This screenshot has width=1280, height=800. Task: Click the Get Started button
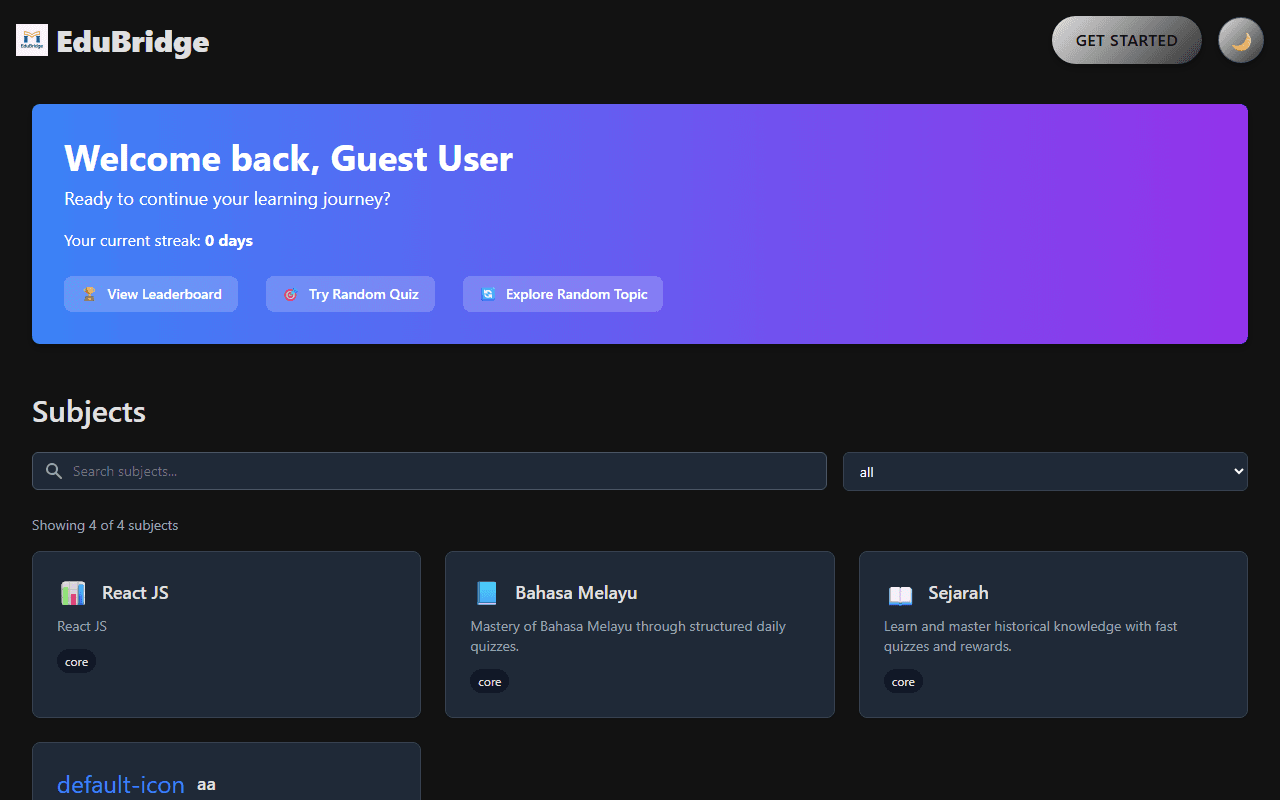(x=1127, y=40)
